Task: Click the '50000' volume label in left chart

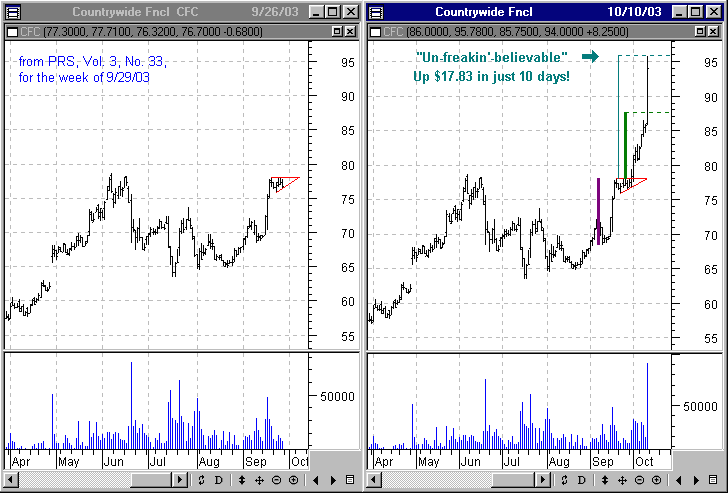Action: (x=337, y=396)
